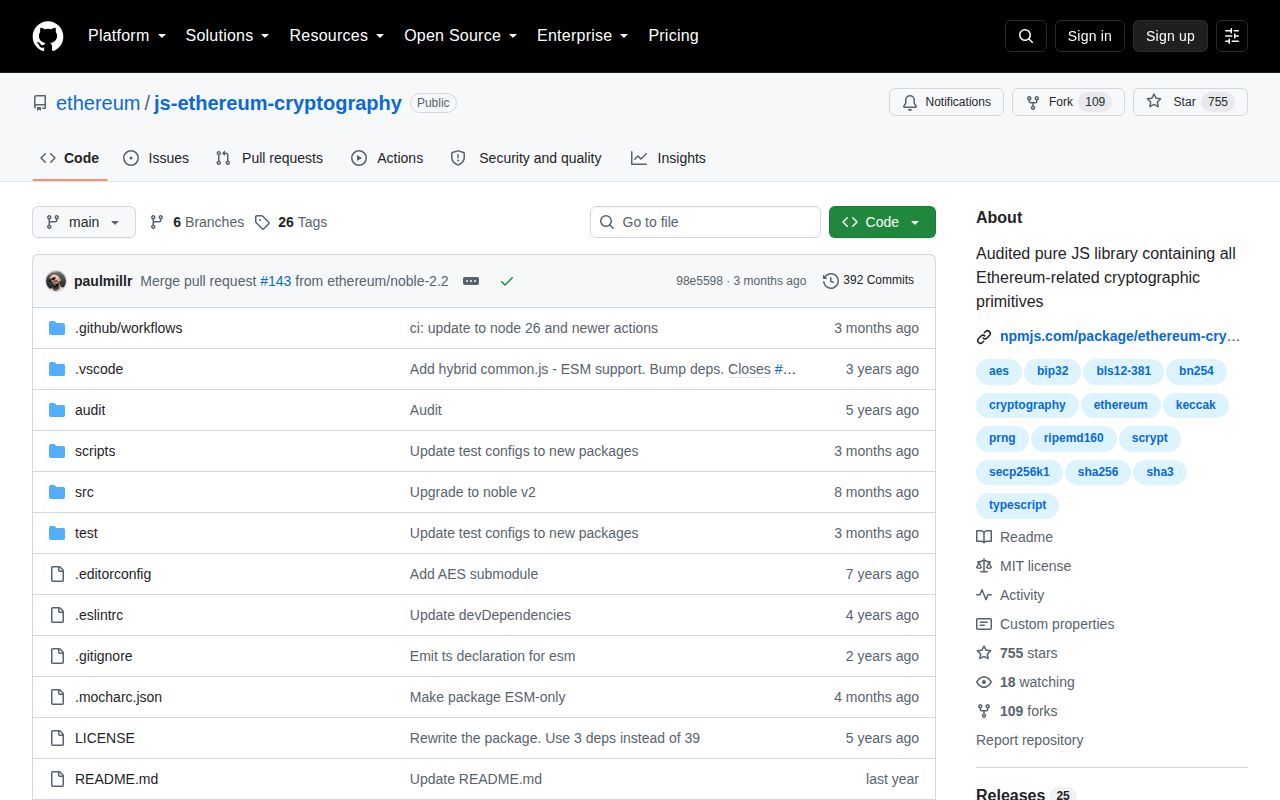The width and height of the screenshot is (1280, 800).
Task: Click the audit folder icon
Action: point(57,410)
